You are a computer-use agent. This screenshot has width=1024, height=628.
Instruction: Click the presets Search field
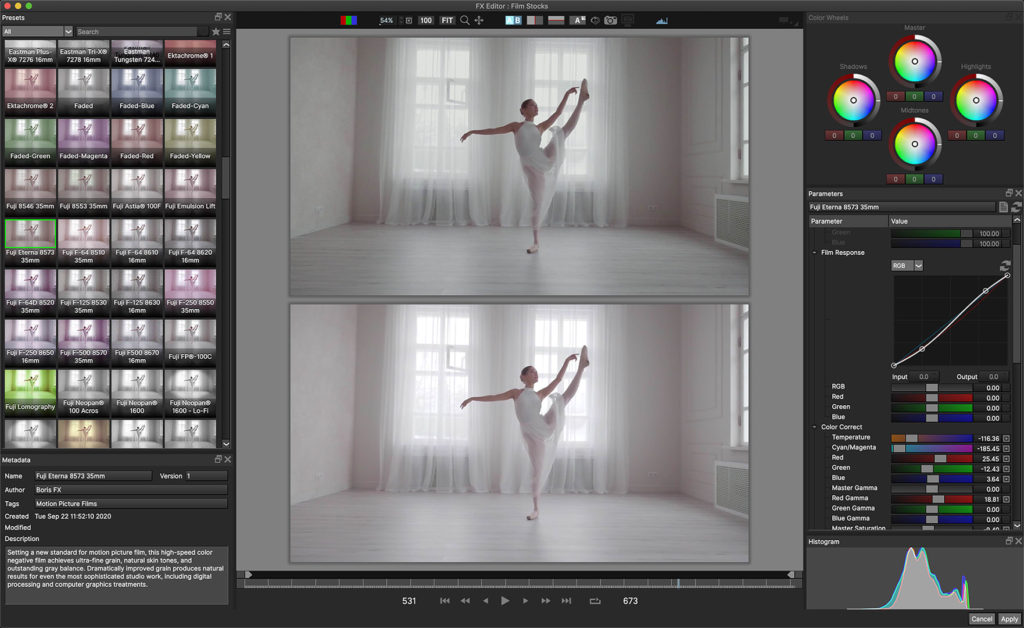click(x=137, y=31)
